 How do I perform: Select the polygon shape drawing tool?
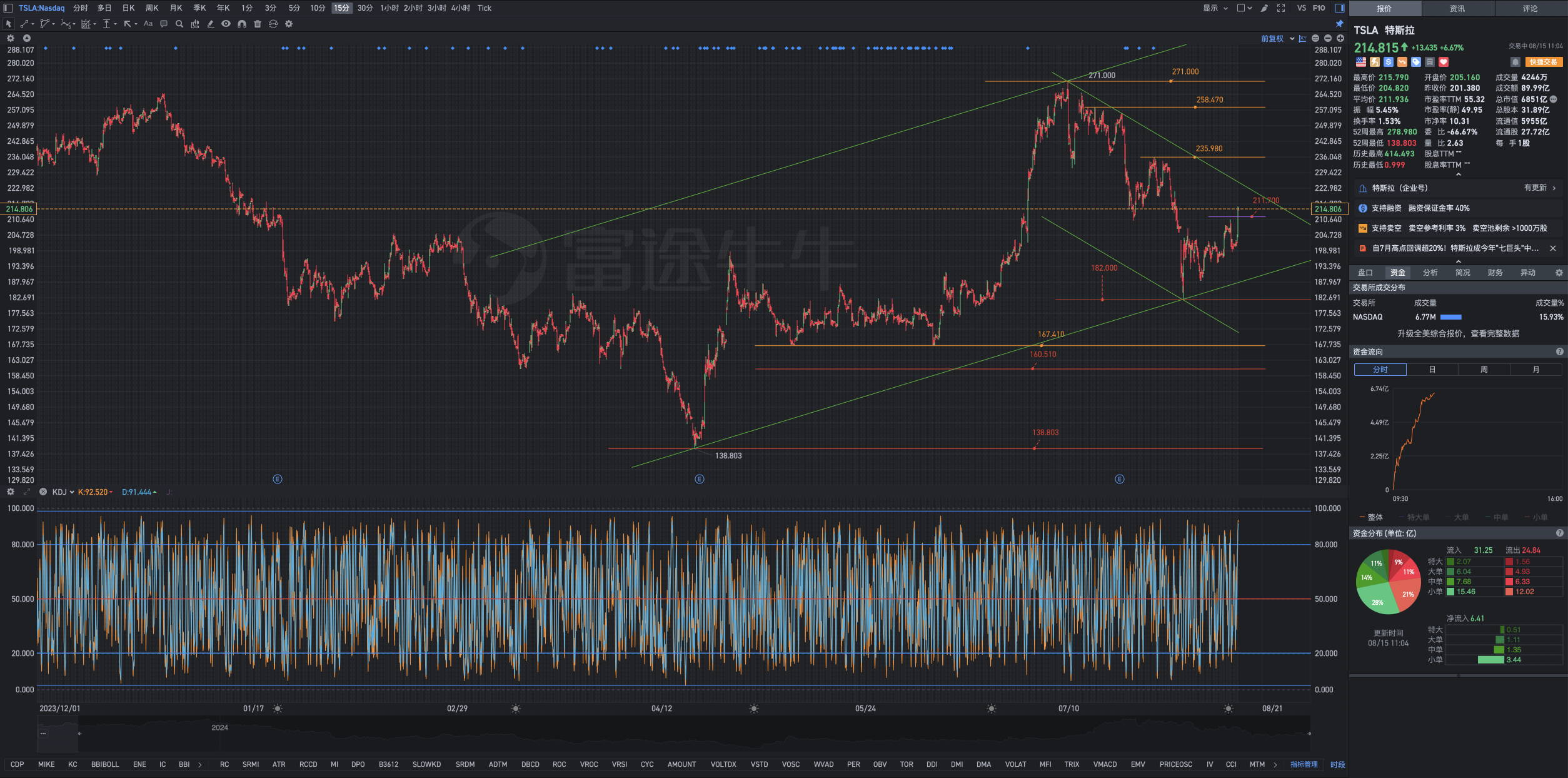tap(46, 24)
